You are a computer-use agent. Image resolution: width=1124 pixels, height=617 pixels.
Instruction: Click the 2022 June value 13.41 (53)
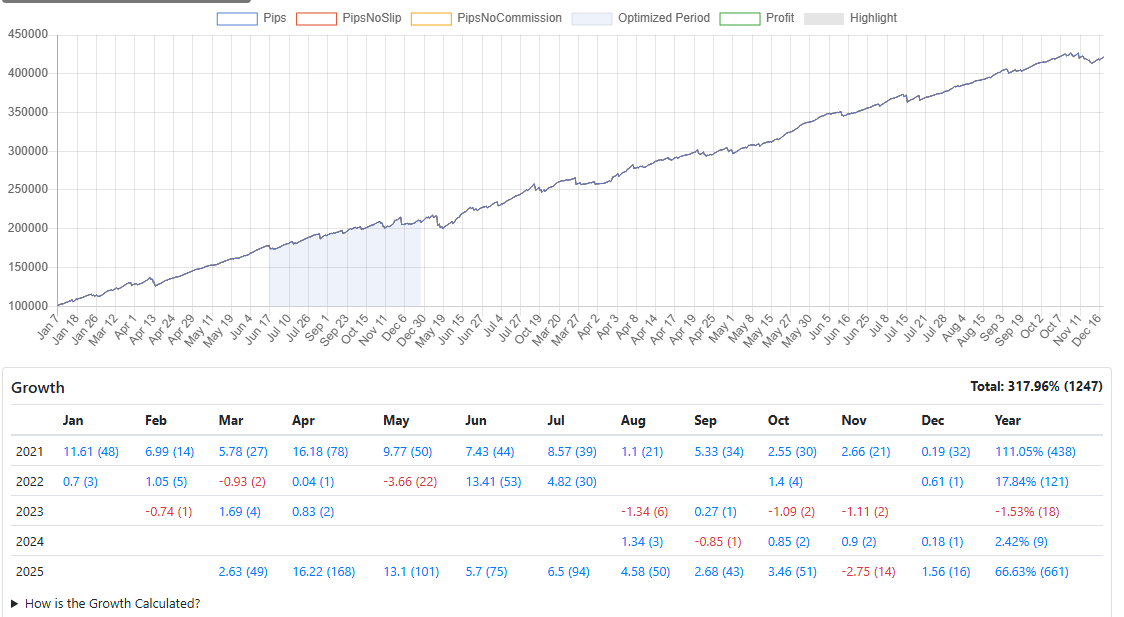(x=493, y=482)
